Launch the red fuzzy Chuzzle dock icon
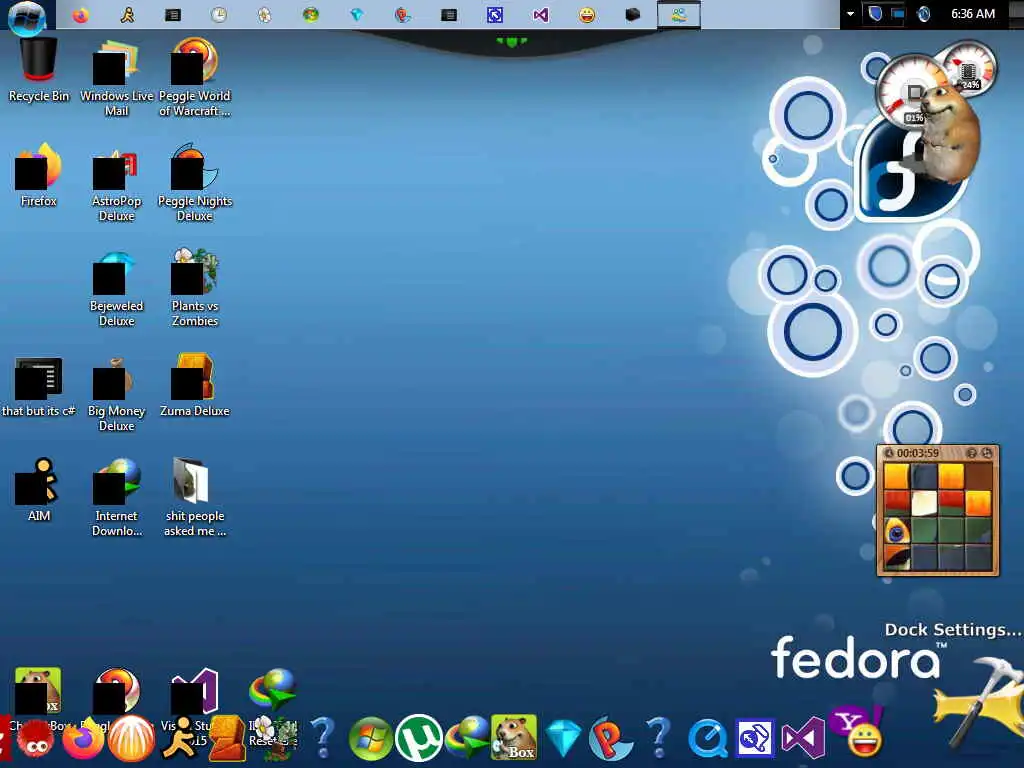Screen dimensions: 1024x768 (36, 739)
